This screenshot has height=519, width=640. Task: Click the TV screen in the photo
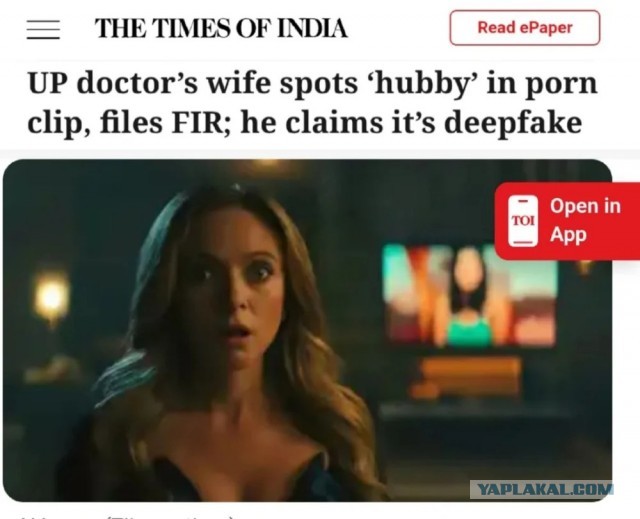coord(470,295)
